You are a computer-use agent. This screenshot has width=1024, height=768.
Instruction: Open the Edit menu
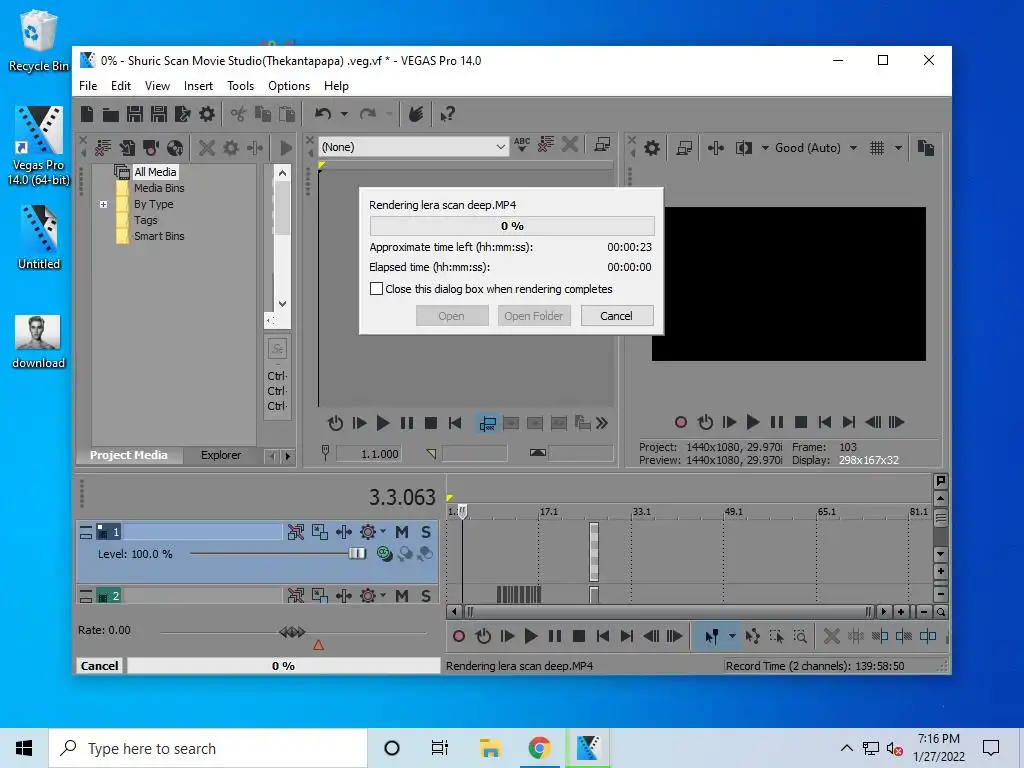(121, 86)
